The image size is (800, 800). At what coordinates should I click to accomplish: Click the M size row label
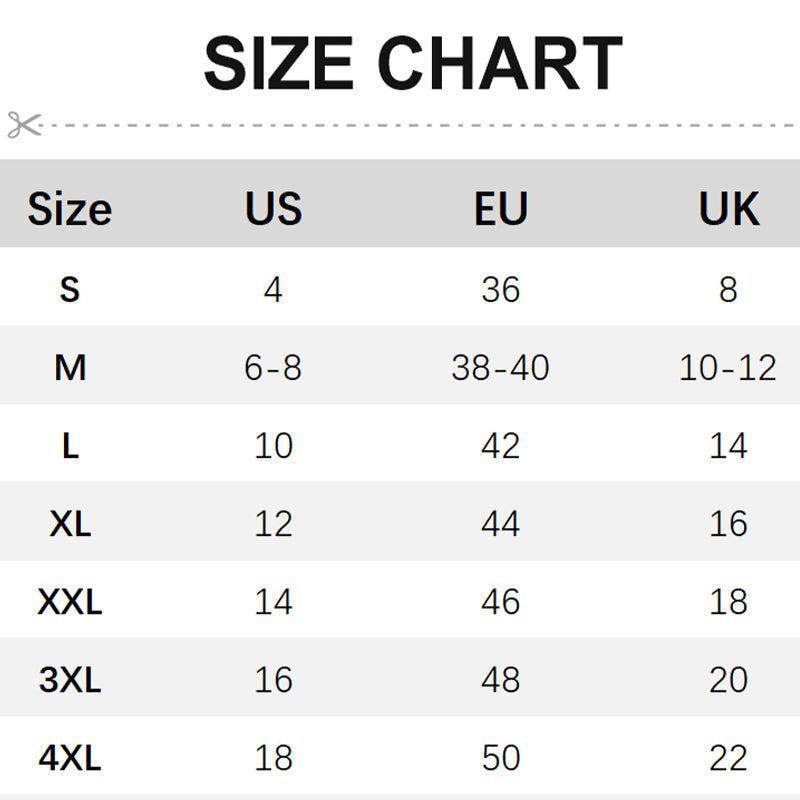tap(69, 368)
